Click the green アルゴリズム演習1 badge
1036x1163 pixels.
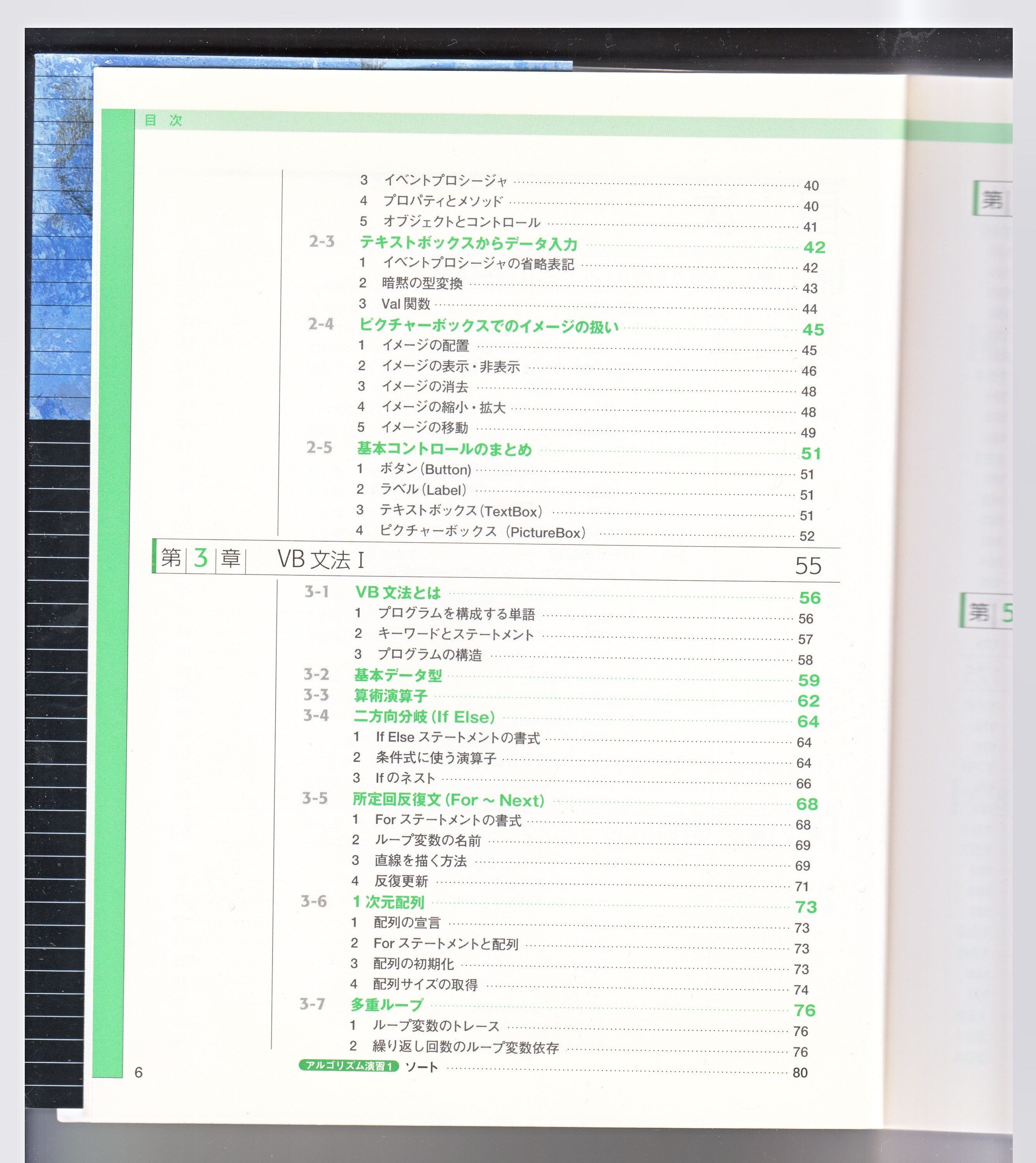tap(348, 1066)
